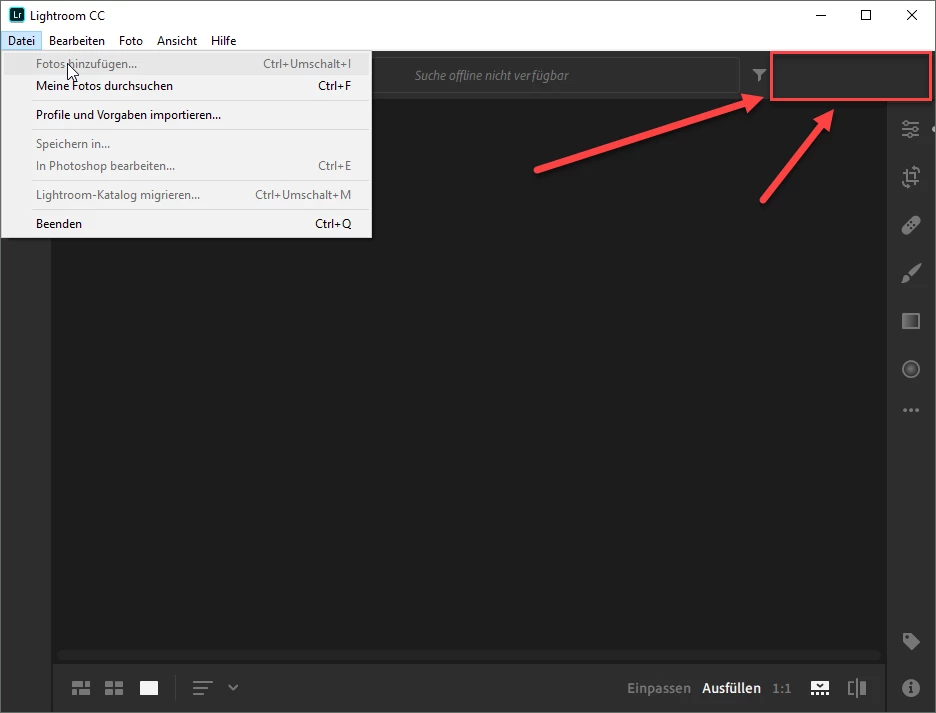This screenshot has height=713, width=936.
Task: Choose In Photoshop bearbeiten entry
Action: [186, 166]
